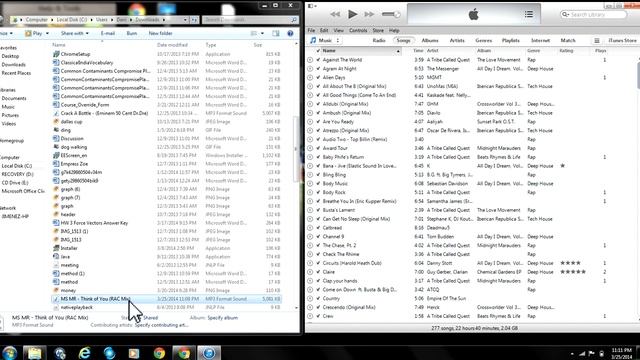Click the cloud icon beside Cartbread
Viewport: 640px width, 360px height.
310,228
